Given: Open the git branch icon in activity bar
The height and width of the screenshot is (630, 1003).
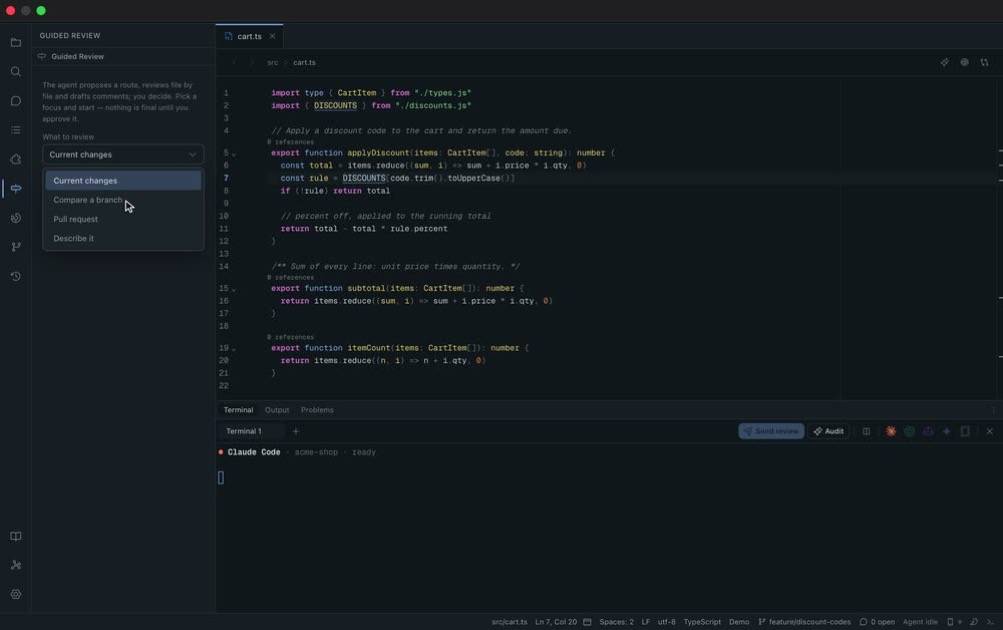Looking at the screenshot, I should tap(16, 247).
